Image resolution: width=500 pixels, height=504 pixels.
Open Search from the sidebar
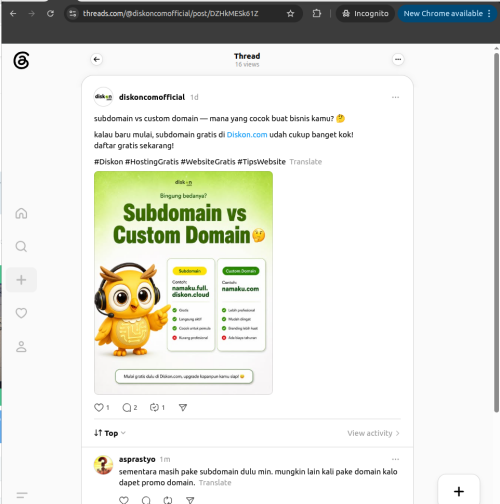click(x=21, y=246)
